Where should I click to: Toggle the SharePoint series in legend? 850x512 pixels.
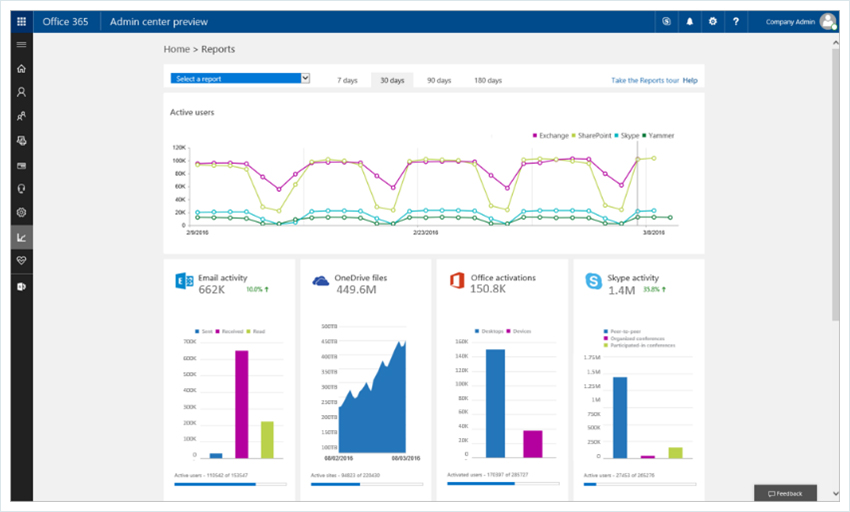point(591,136)
